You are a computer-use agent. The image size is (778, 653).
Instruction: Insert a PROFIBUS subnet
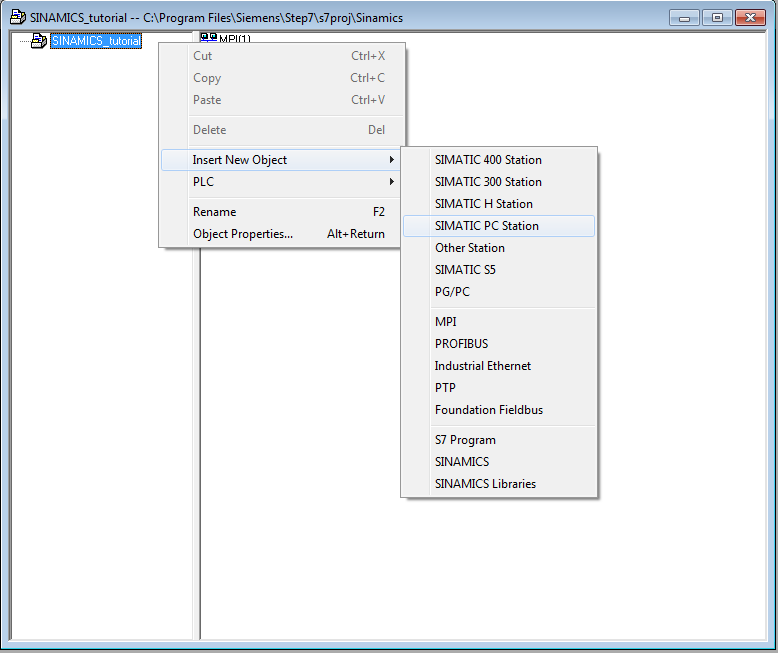tap(499, 344)
